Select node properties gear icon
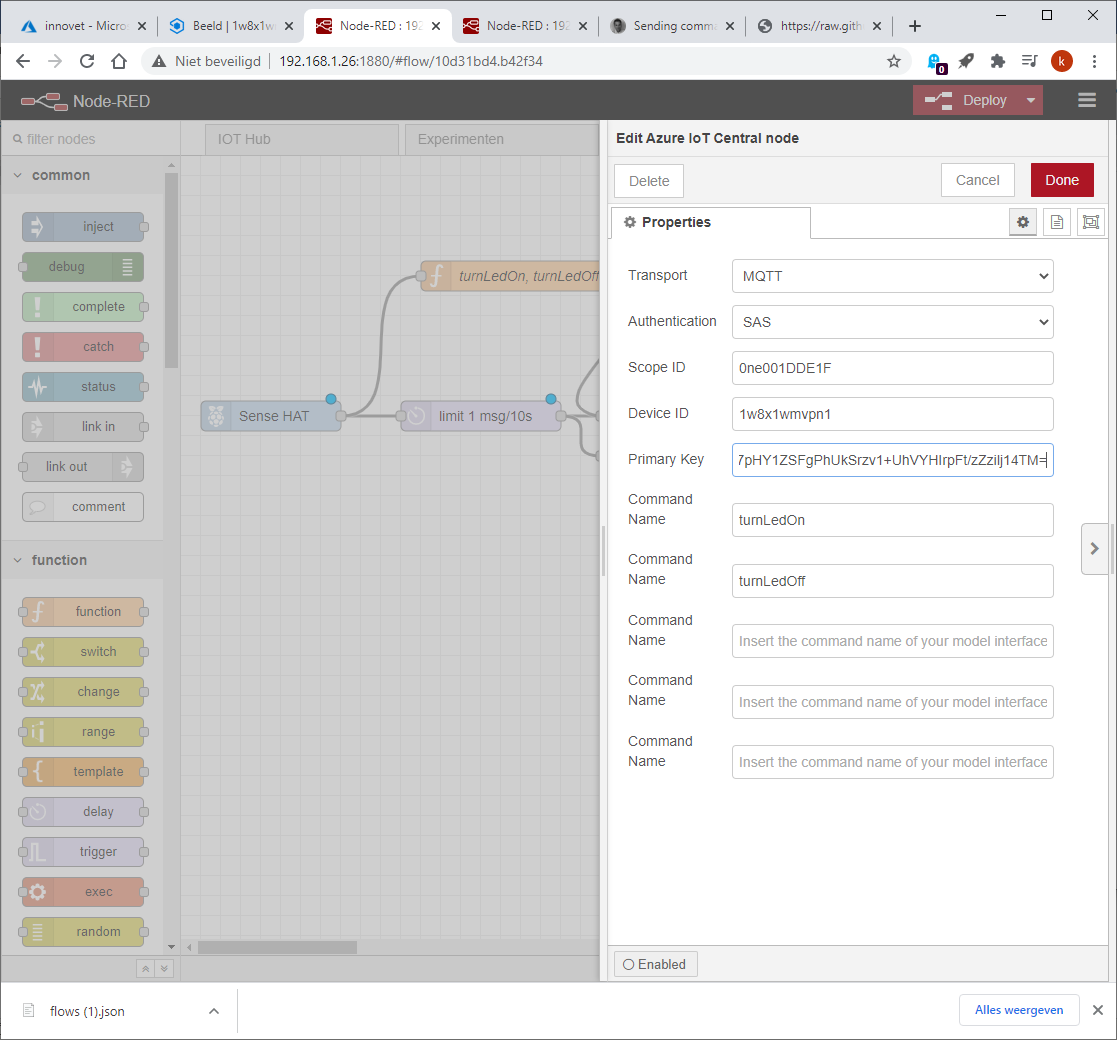The height and width of the screenshot is (1040, 1117). click(1023, 222)
